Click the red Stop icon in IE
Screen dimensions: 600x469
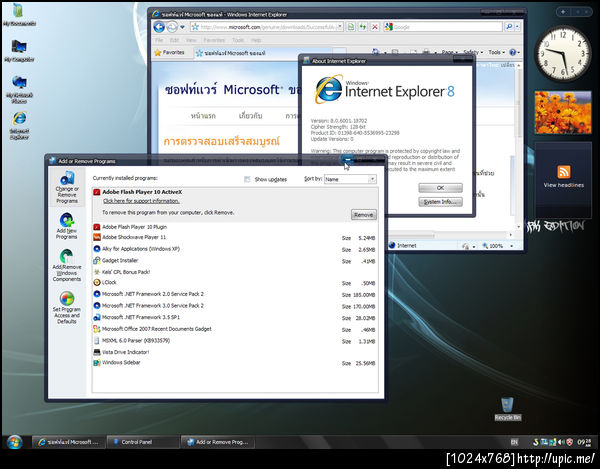pyautogui.click(x=375, y=27)
